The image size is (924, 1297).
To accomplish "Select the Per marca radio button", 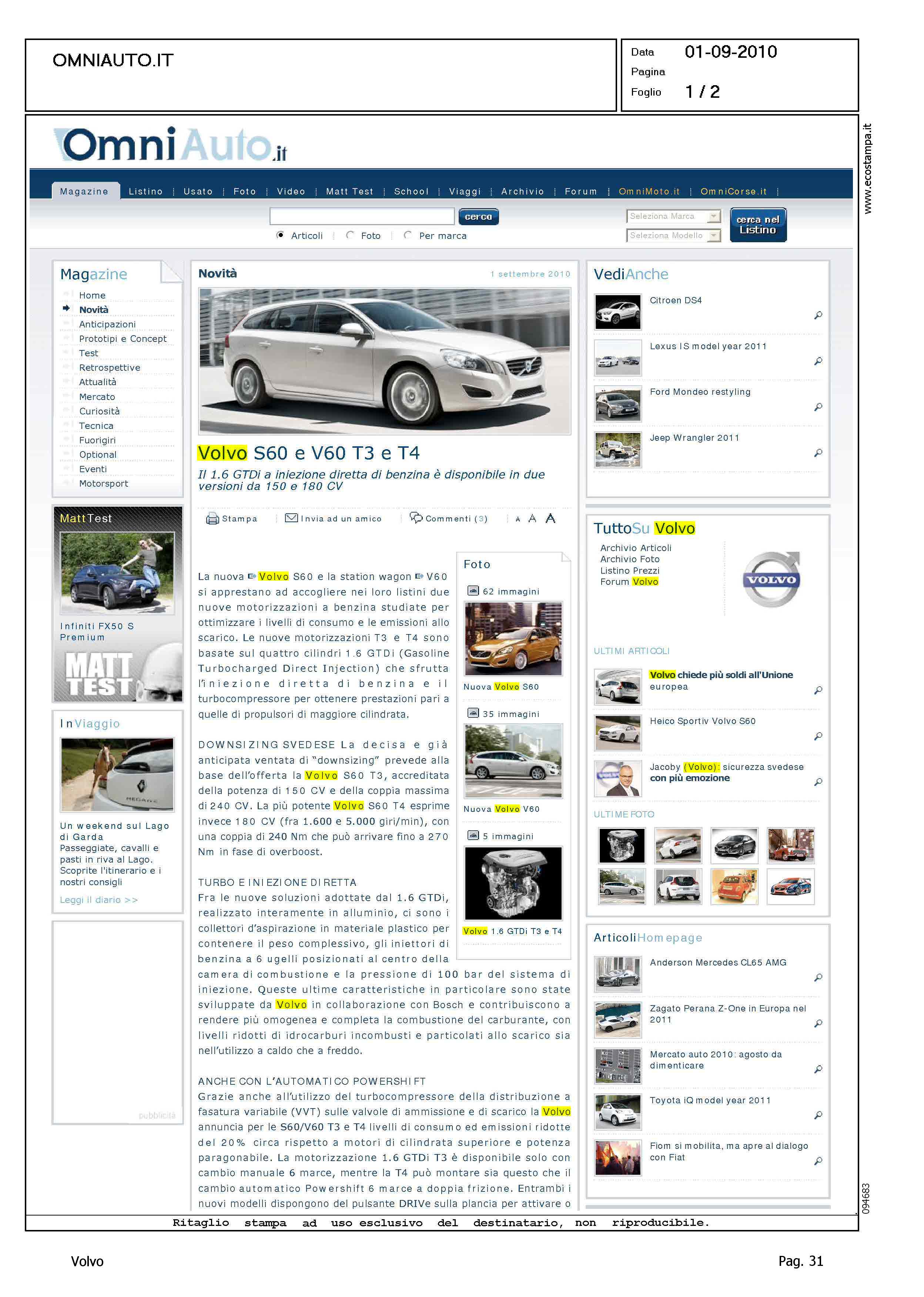I will pos(408,235).
